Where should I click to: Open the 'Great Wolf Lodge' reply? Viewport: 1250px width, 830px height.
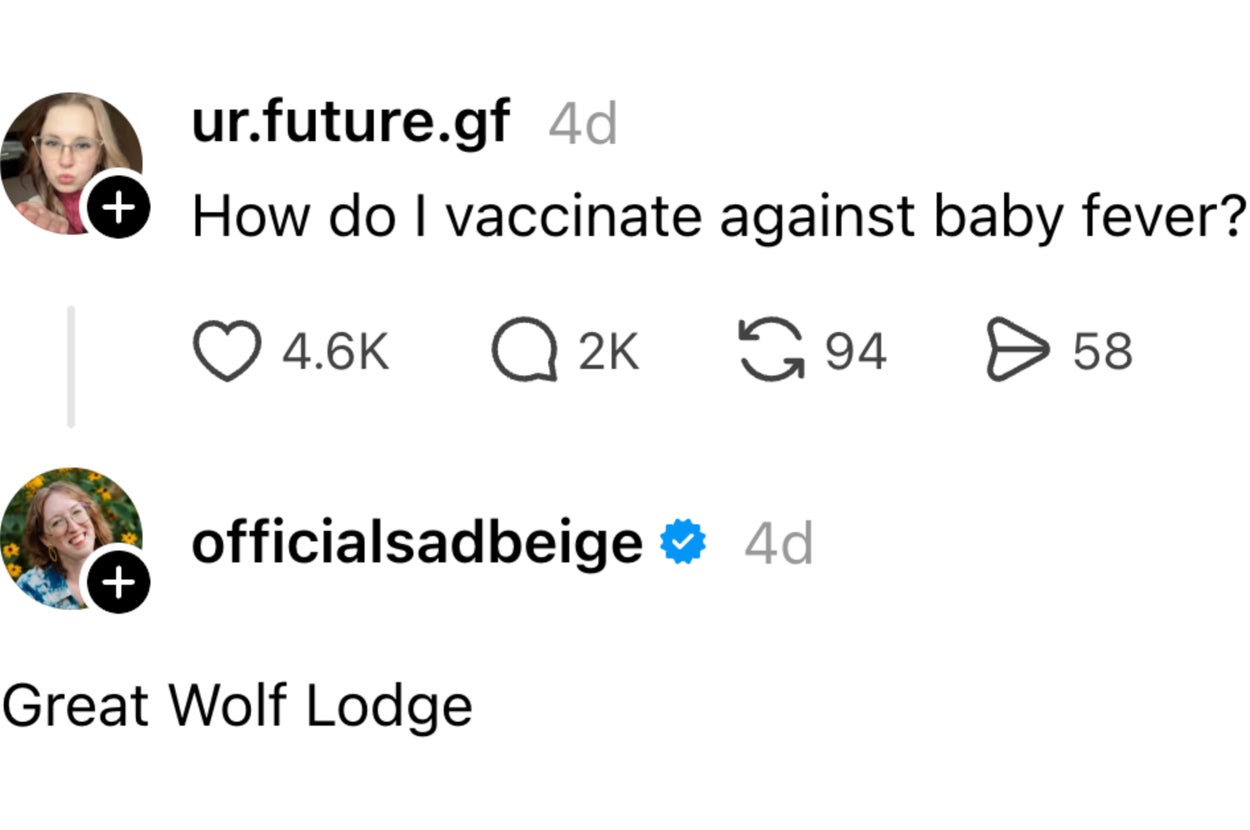(x=237, y=706)
